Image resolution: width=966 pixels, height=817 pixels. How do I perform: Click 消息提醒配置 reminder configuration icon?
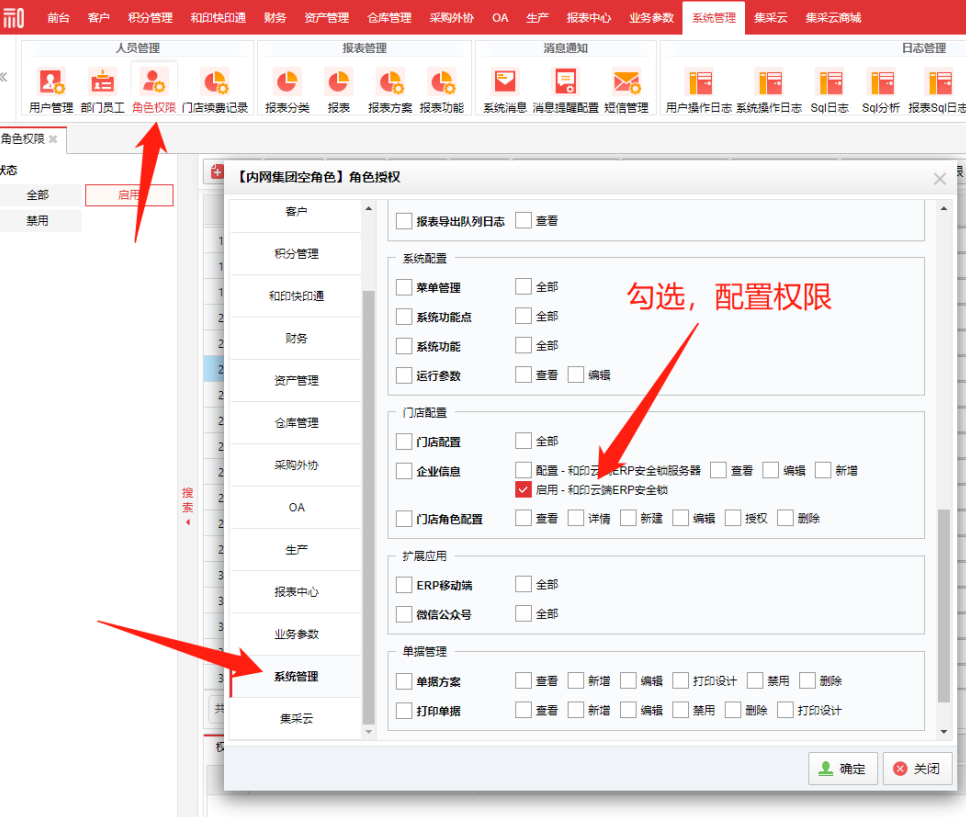[566, 89]
